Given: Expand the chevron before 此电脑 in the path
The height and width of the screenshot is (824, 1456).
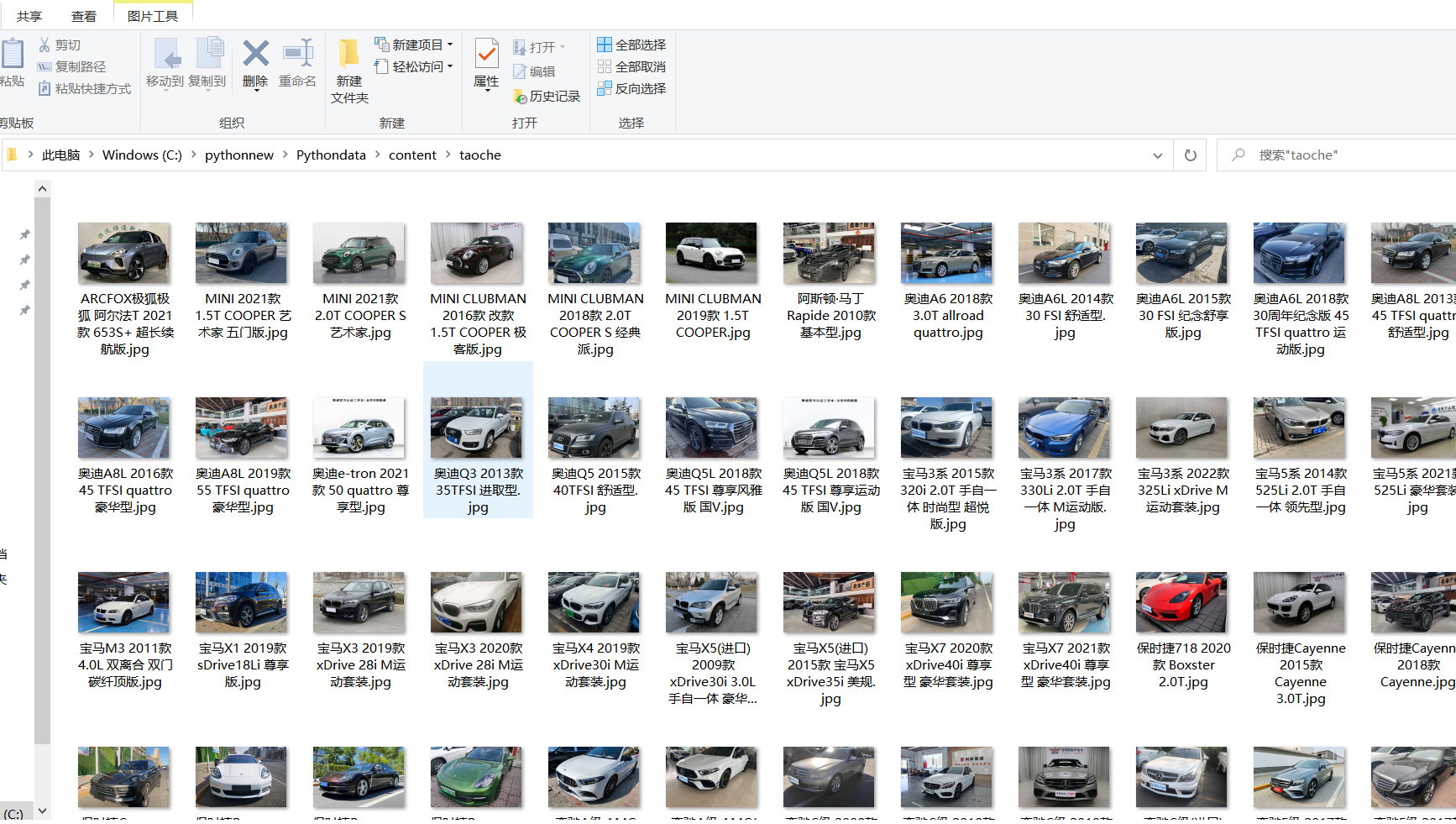Looking at the screenshot, I should [x=31, y=155].
